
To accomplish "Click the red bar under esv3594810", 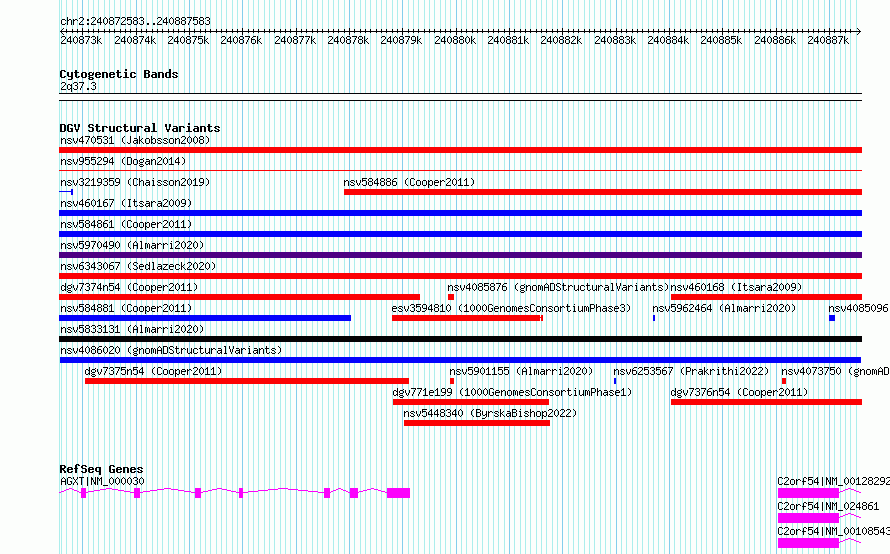I will 467,318.
